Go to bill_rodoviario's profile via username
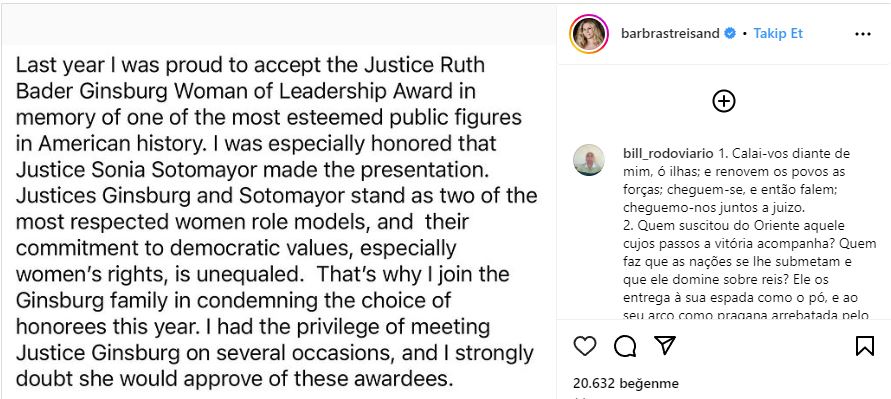 tap(666, 155)
